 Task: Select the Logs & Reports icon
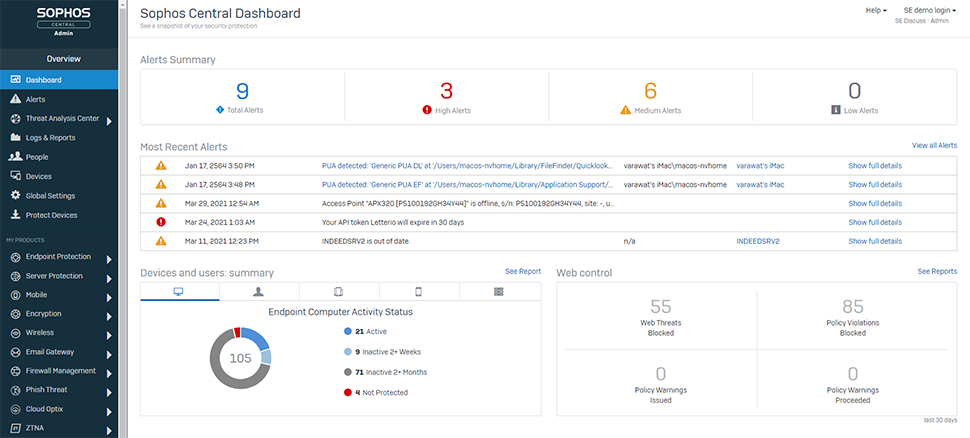pos(15,138)
